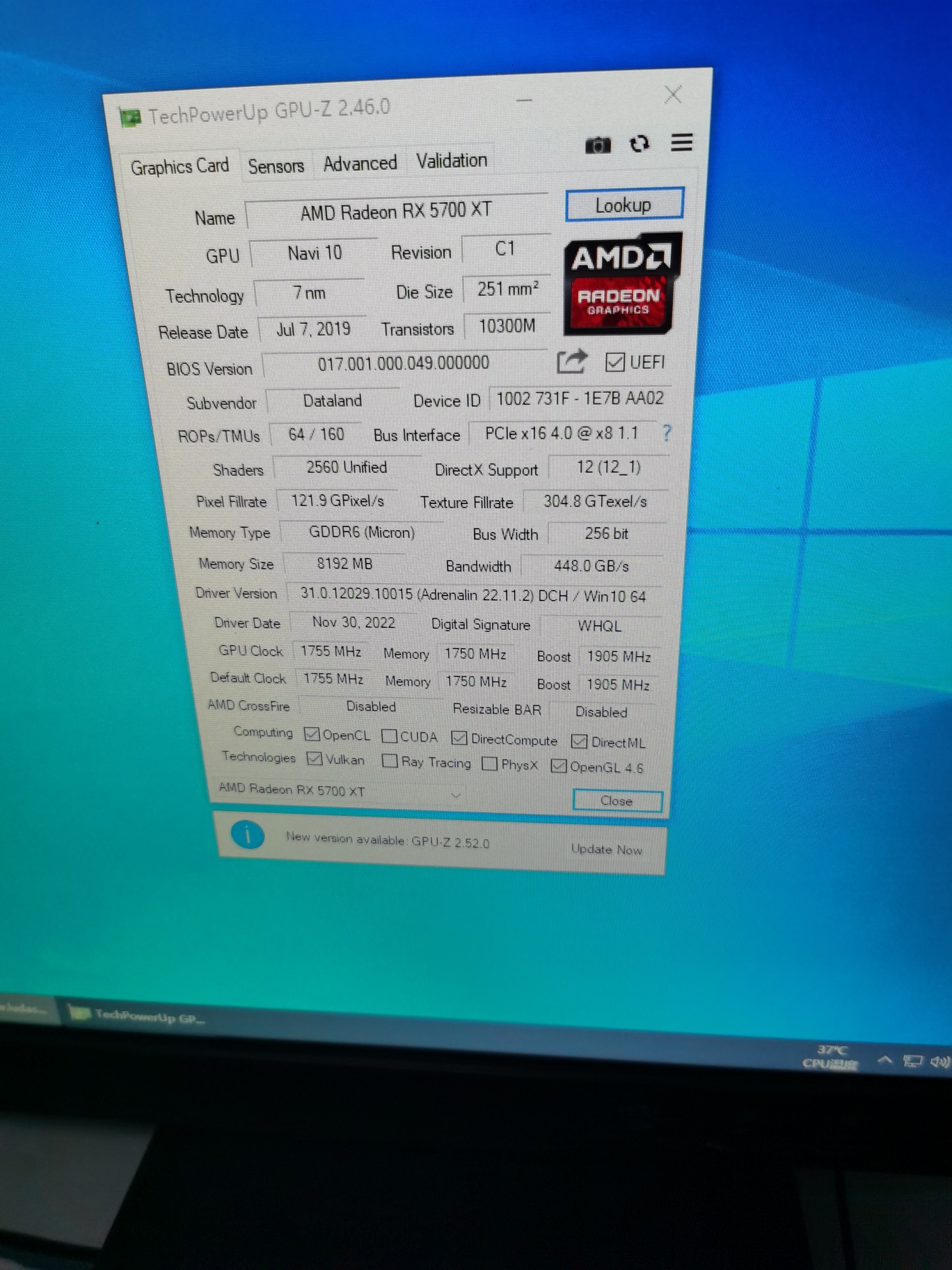Click the Update Now link
The height and width of the screenshot is (1270, 952).
(x=606, y=849)
